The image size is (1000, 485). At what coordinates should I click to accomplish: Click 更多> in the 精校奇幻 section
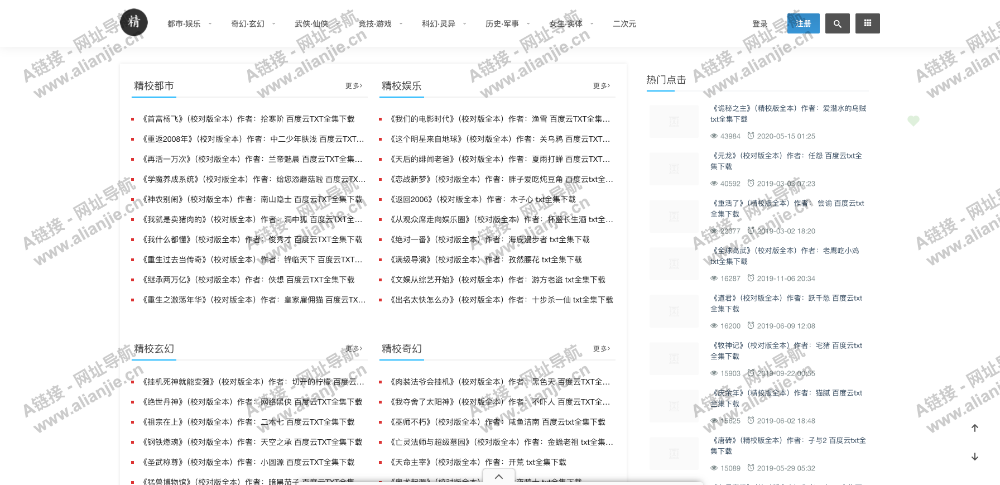[601, 349]
